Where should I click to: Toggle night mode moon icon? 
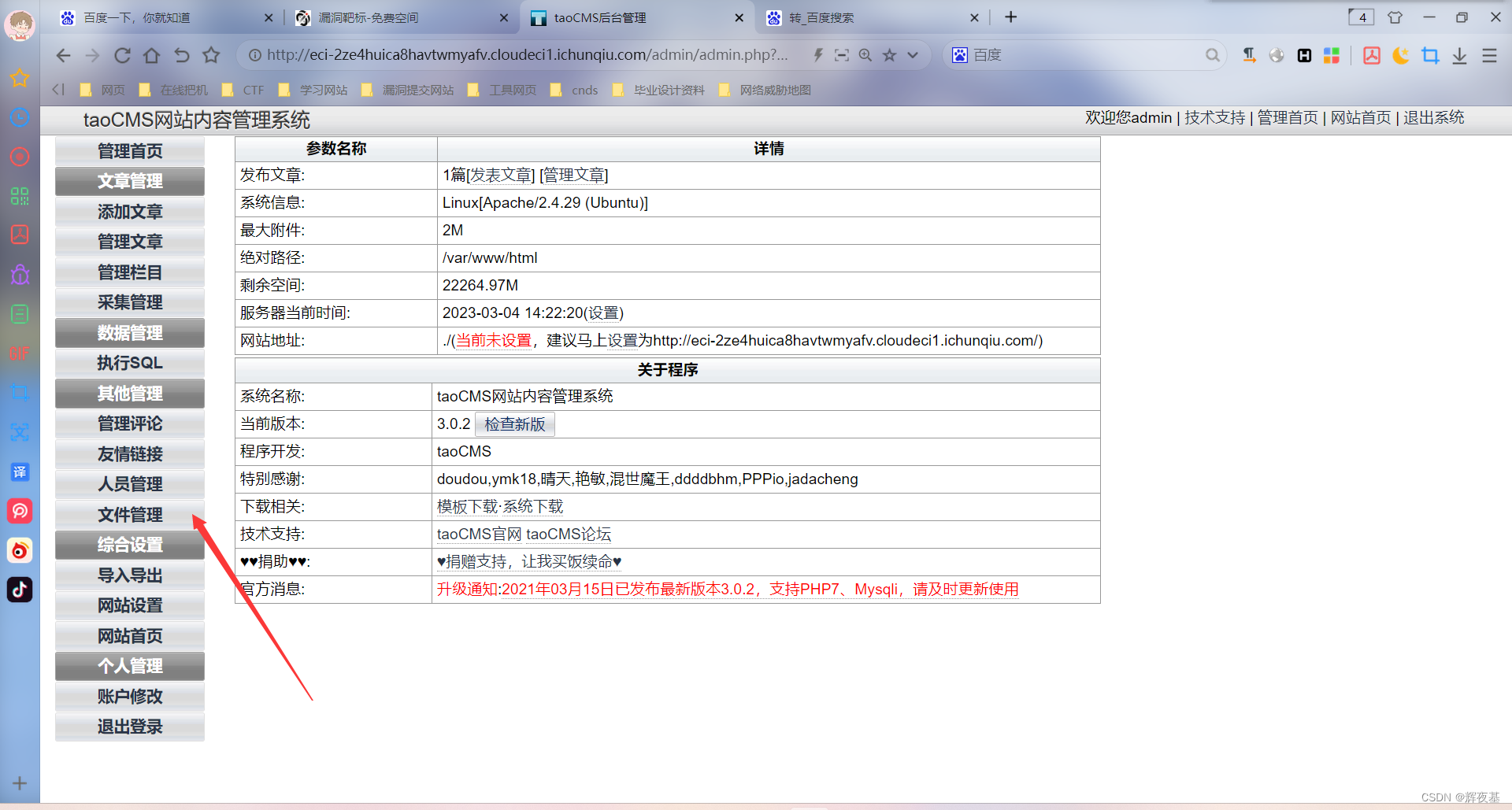(1401, 55)
